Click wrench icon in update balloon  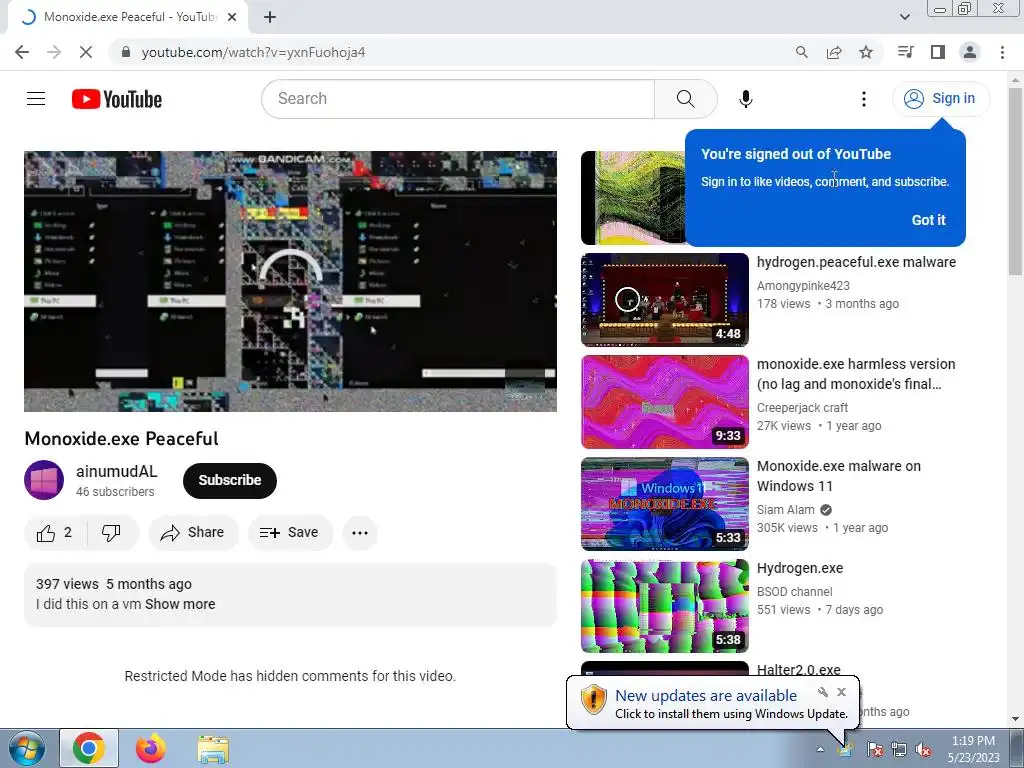tap(823, 692)
